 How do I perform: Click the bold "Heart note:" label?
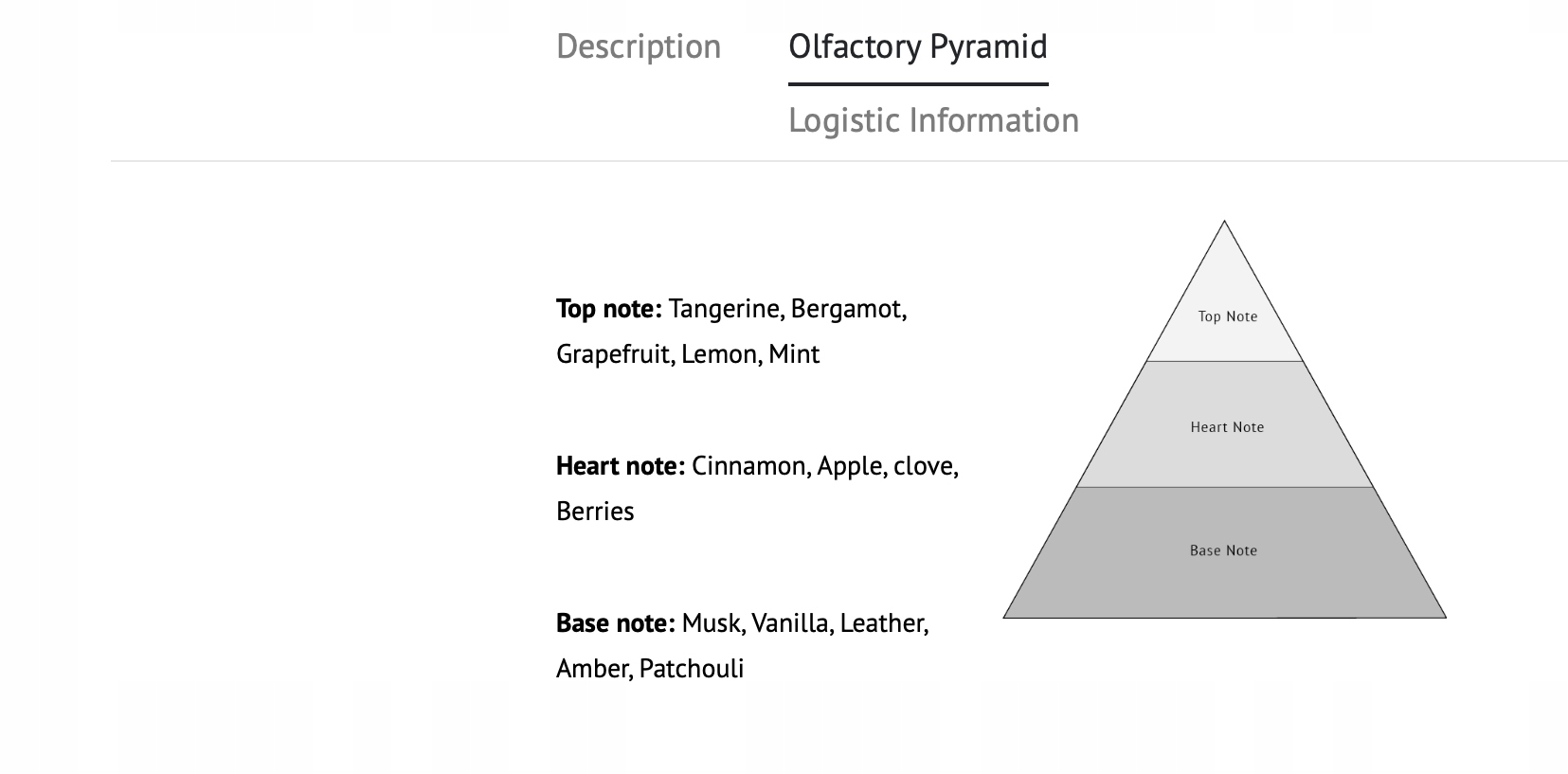tap(620, 466)
